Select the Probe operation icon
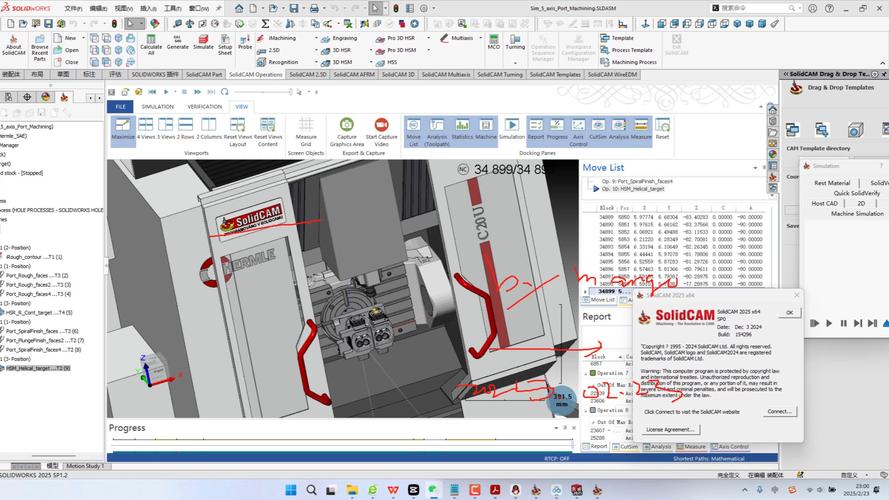The height and width of the screenshot is (500, 889). tap(245, 42)
